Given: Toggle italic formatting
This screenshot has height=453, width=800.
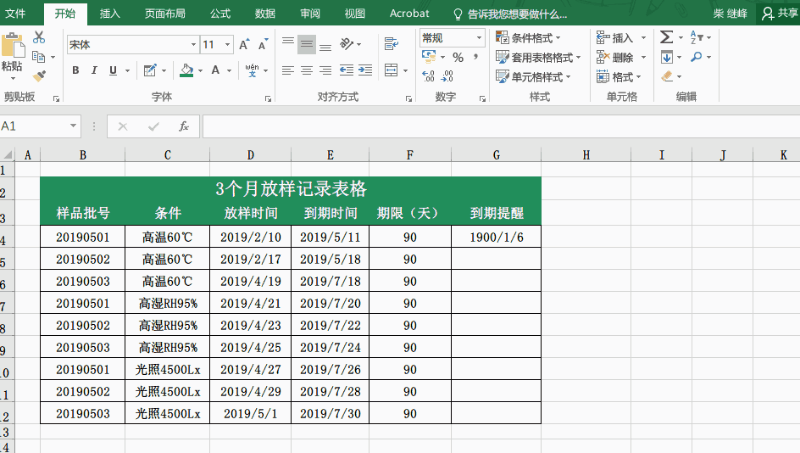Looking at the screenshot, I should coord(94,71).
